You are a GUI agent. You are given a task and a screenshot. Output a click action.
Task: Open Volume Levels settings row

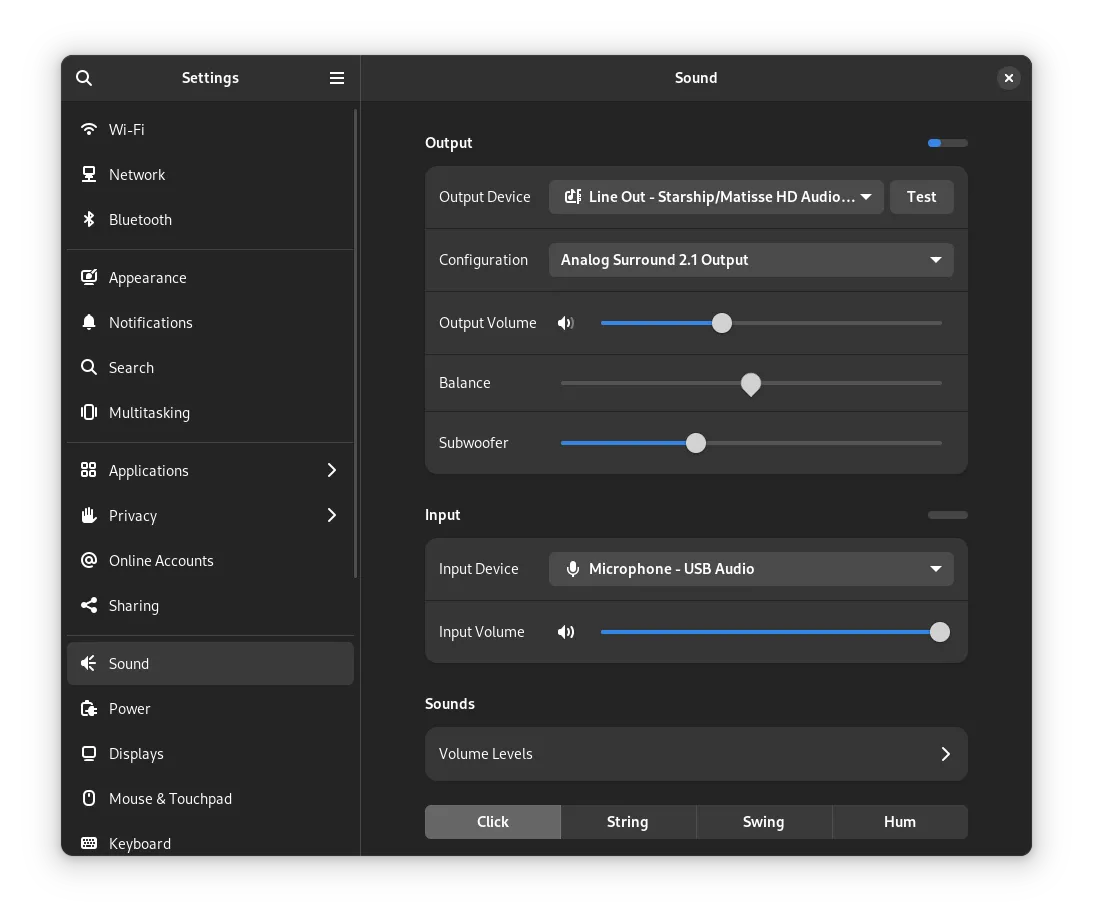point(695,754)
